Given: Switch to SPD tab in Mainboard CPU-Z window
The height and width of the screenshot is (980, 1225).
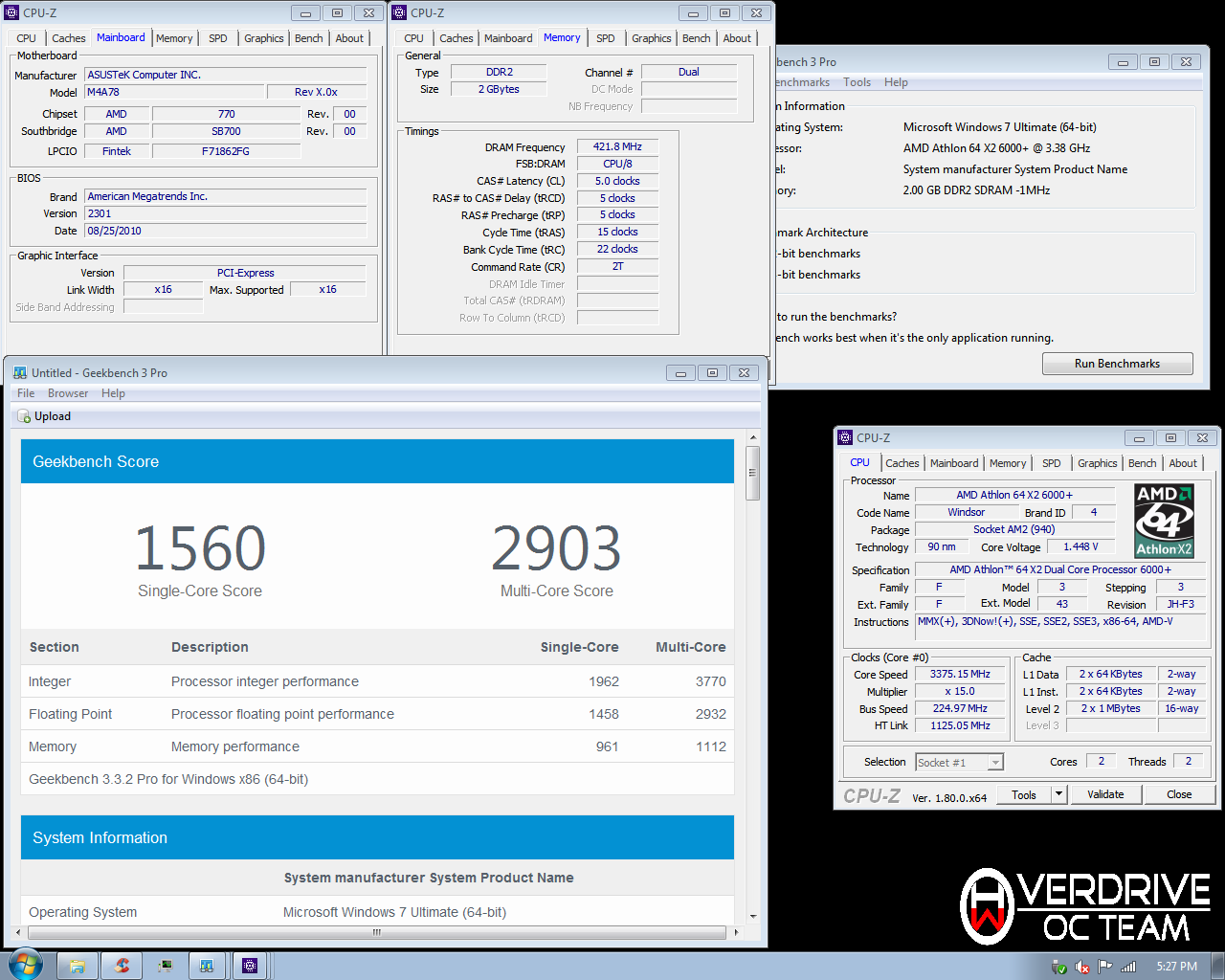Looking at the screenshot, I should 218,38.
